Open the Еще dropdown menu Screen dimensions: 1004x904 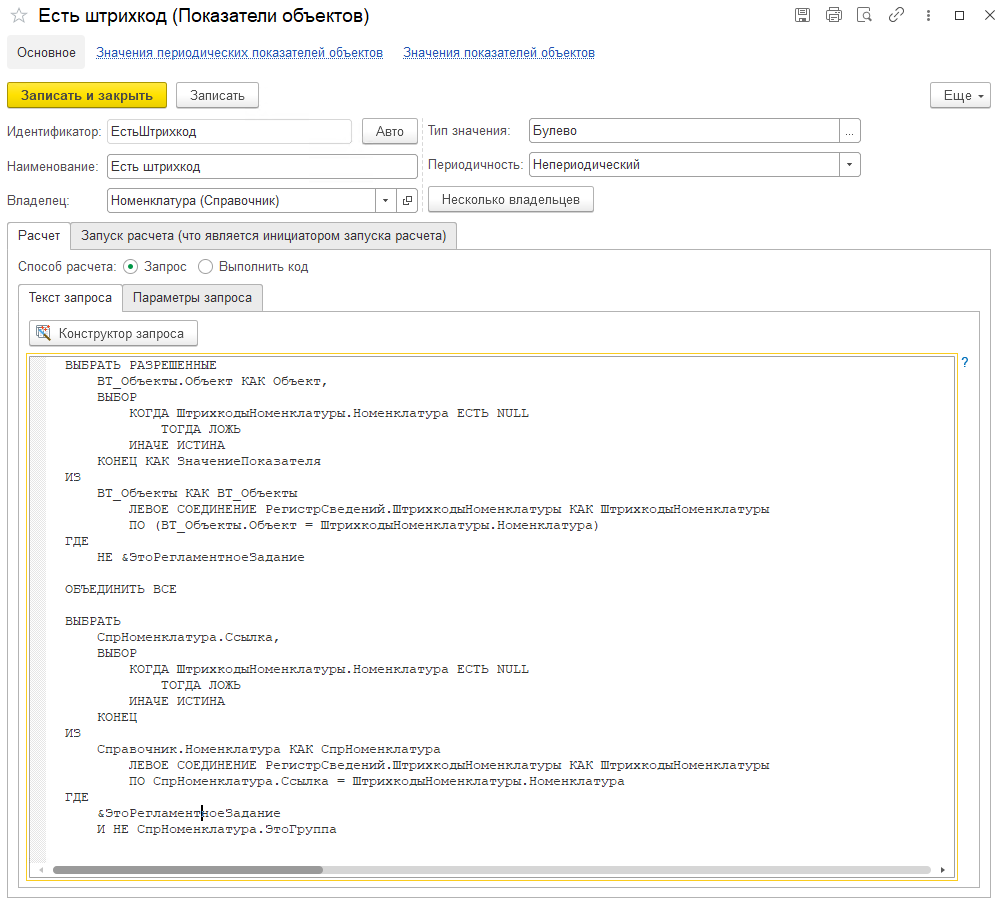tap(960, 95)
